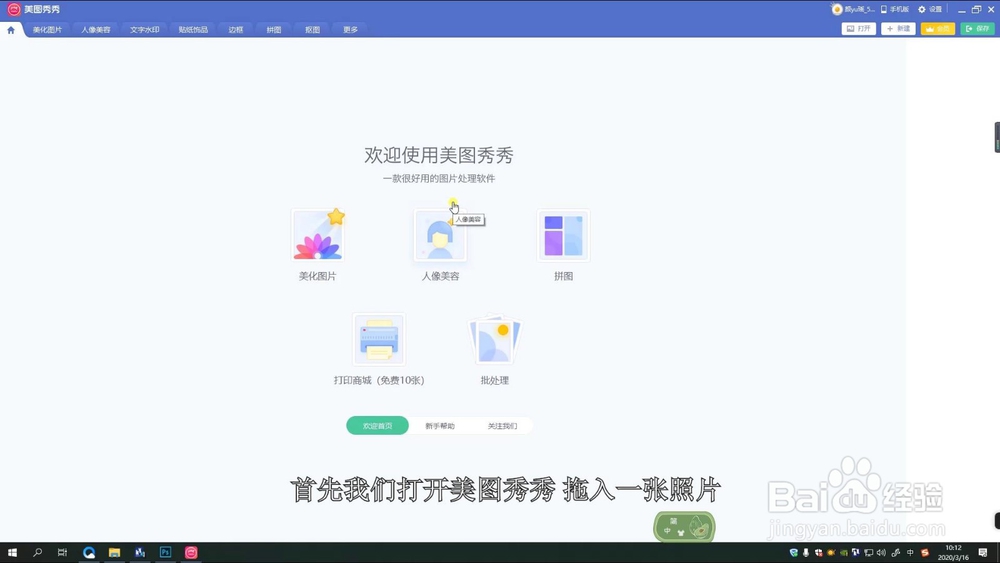Switch to the 人像美容 top tab
The width and height of the screenshot is (1000, 563).
96,29
